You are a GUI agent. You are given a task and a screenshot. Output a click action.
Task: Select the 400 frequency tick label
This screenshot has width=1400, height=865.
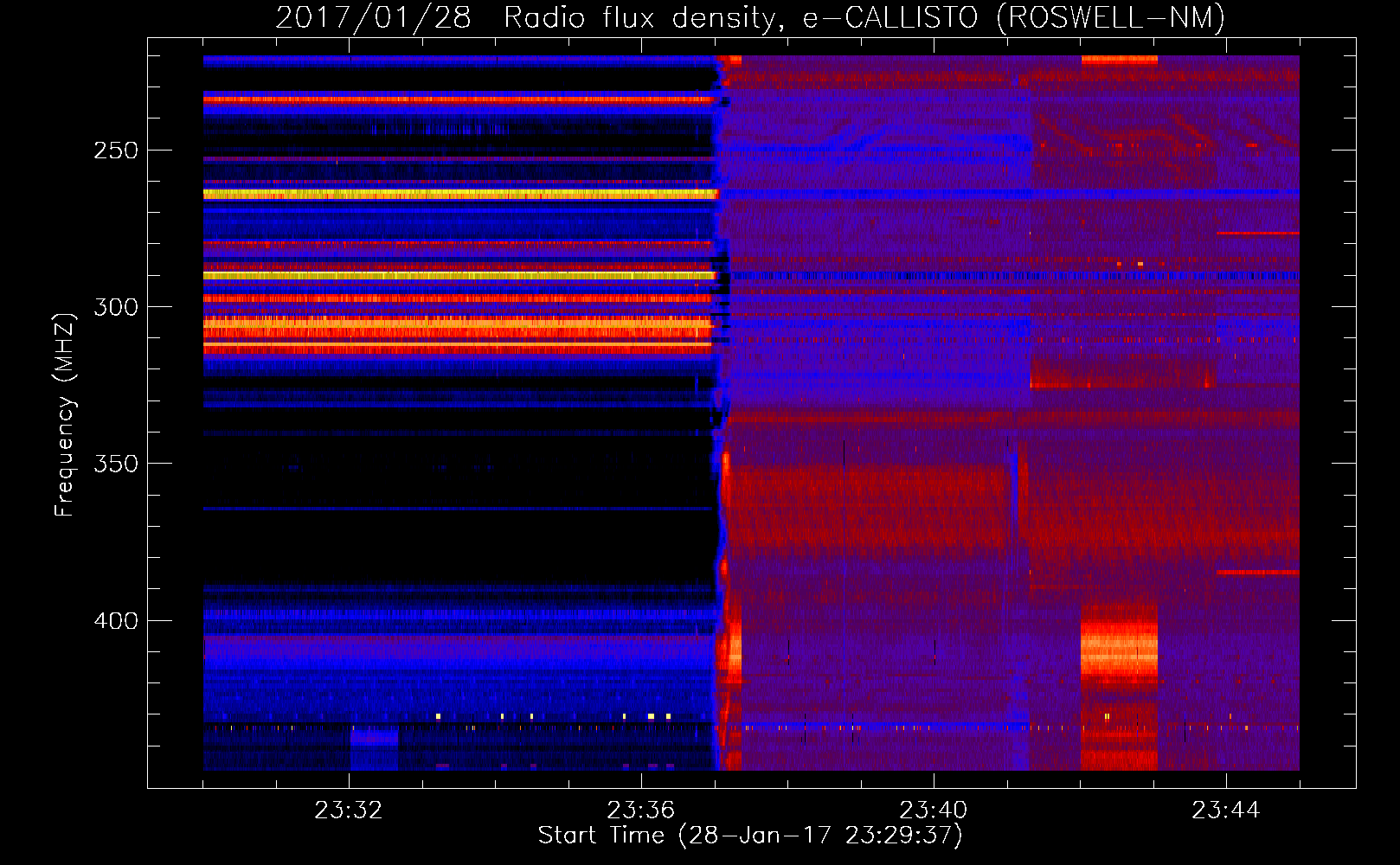coord(116,620)
